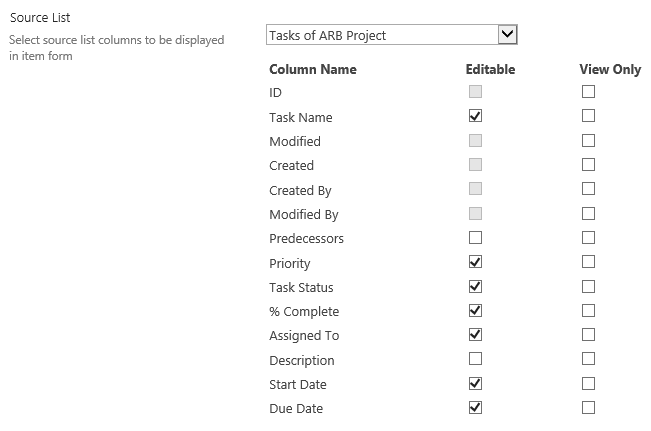
Task: Tick View Only checkbox for Description
Action: 588,359
